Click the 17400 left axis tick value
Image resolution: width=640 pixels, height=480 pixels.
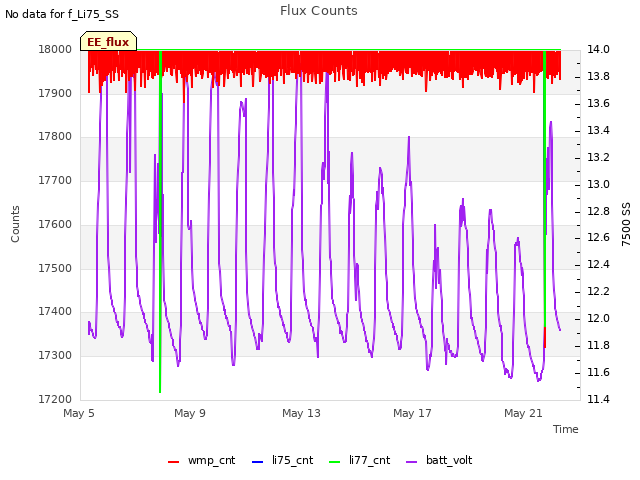[x=55, y=311]
